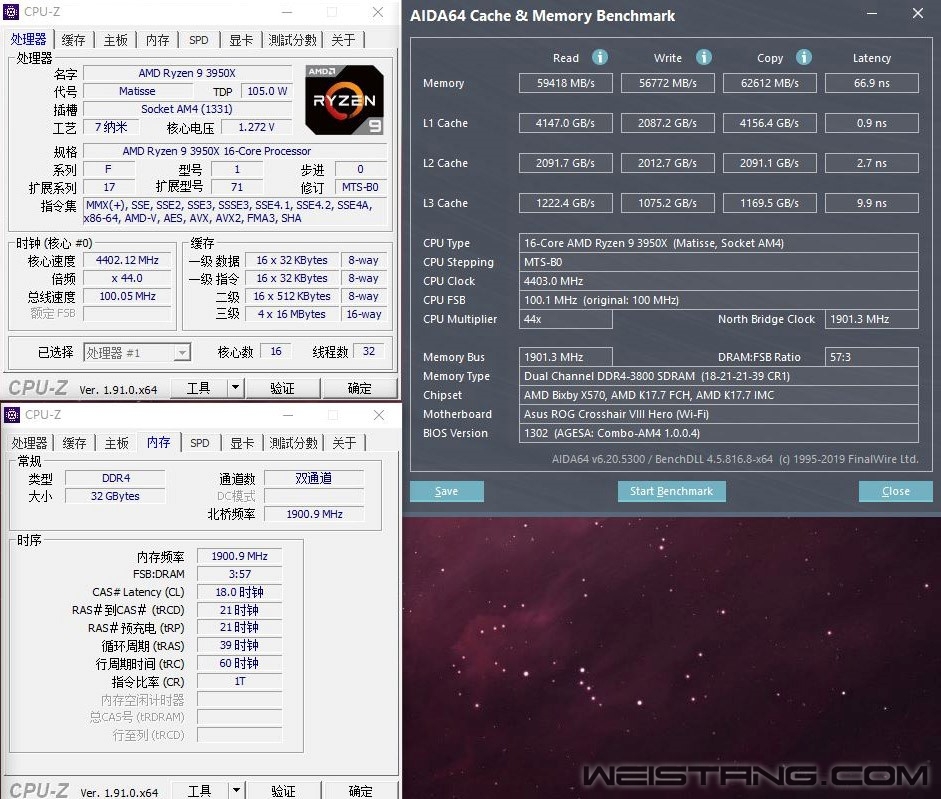Click the Copy info icon in AIDA64
The height and width of the screenshot is (799, 941).
804,57
